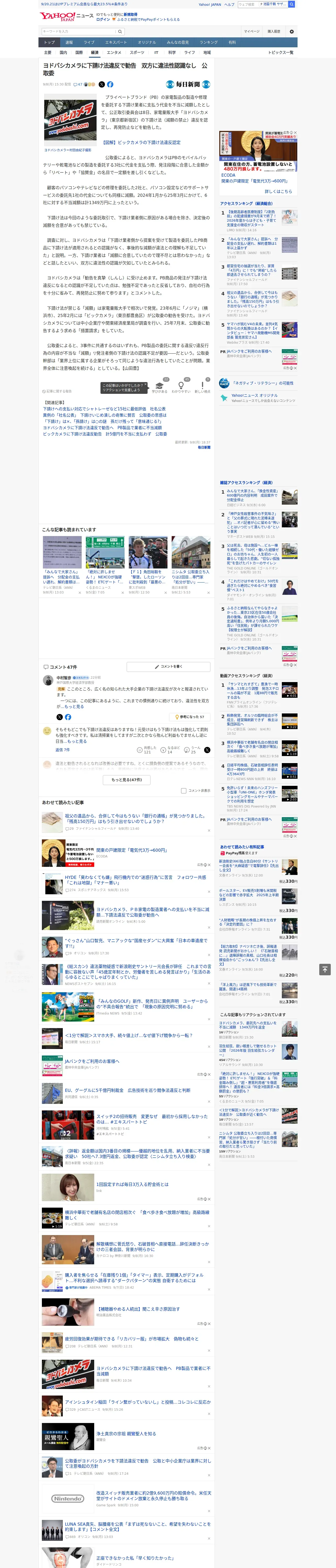Open the エンタメ category tab
The image size is (336, 1568).
[x=114, y=52]
